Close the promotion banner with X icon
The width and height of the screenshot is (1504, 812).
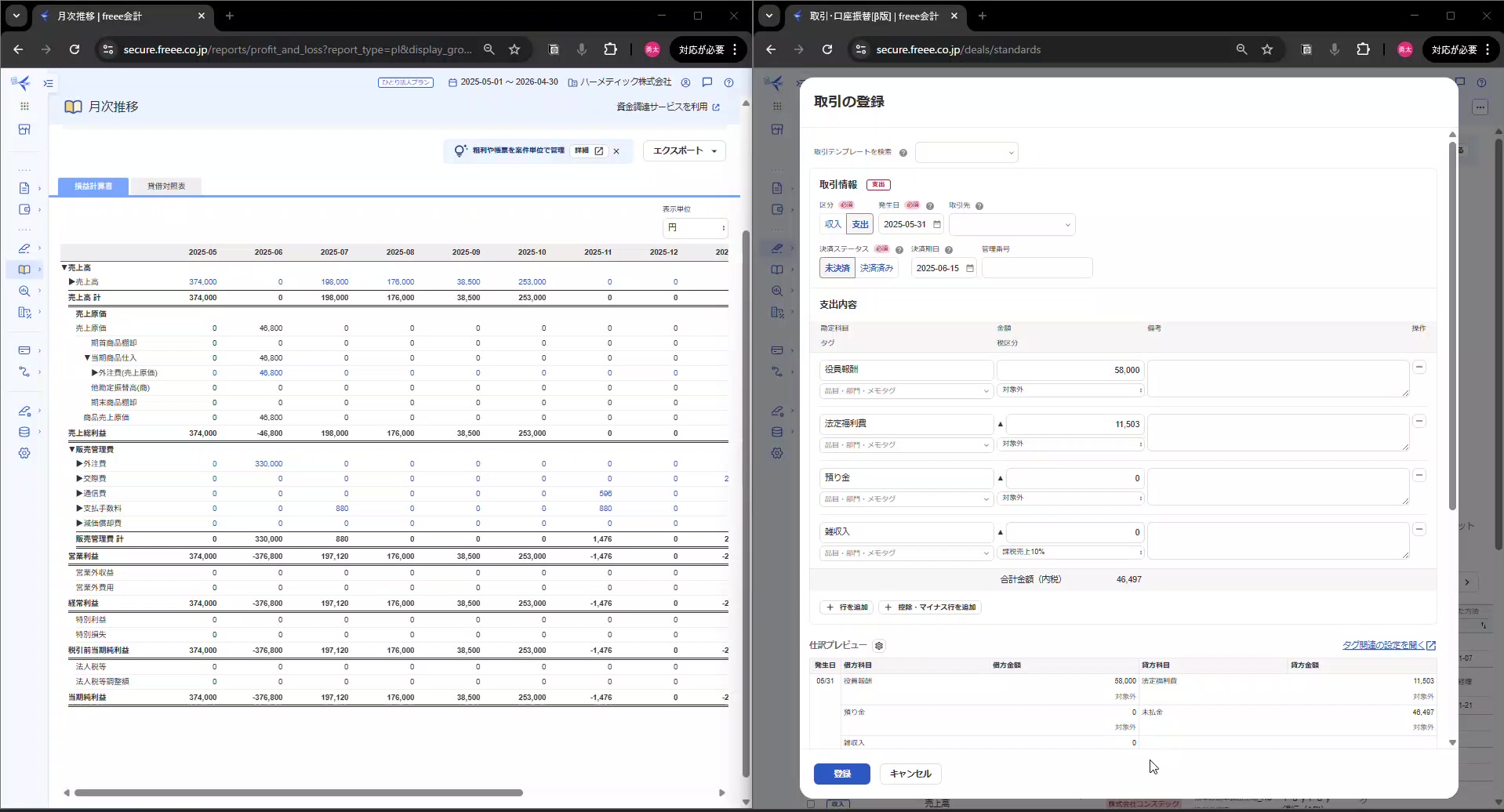pos(616,151)
